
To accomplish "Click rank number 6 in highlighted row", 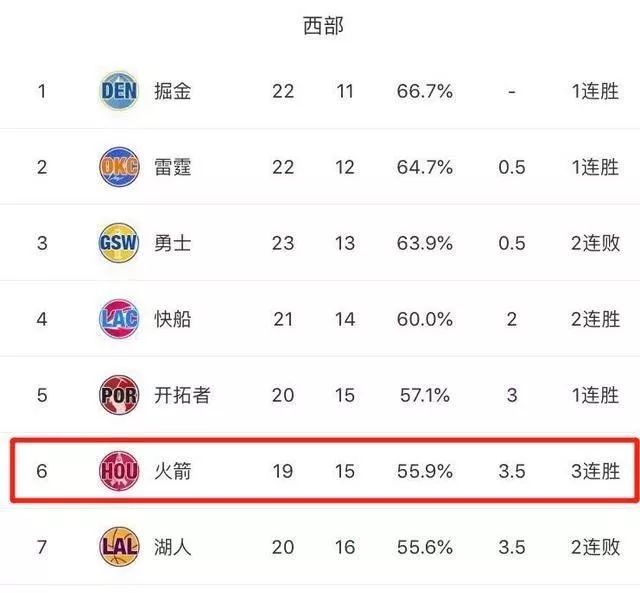I will pyautogui.click(x=42, y=471).
